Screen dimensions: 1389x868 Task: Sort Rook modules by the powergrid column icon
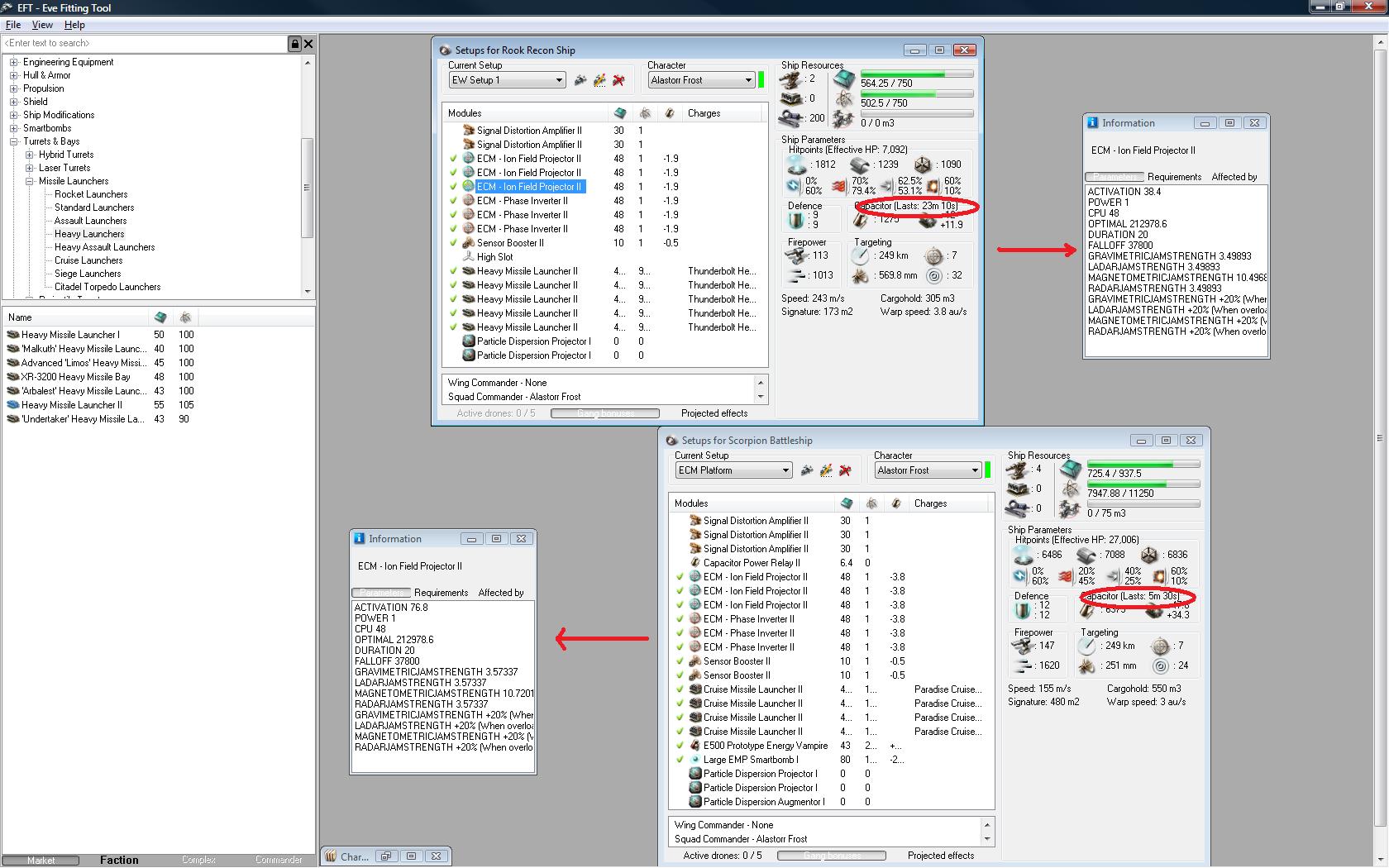[x=645, y=113]
